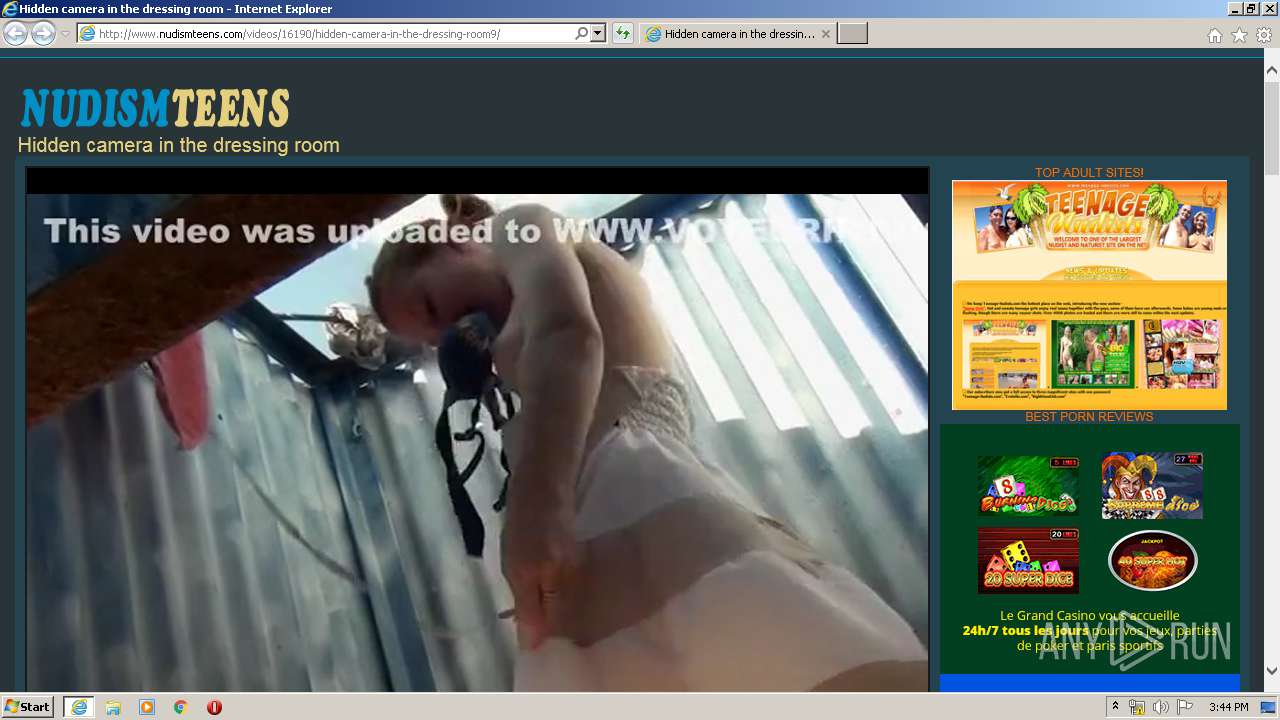This screenshot has height=720, width=1280.
Task: Launch the media player taskbar icon
Action: pos(147,707)
